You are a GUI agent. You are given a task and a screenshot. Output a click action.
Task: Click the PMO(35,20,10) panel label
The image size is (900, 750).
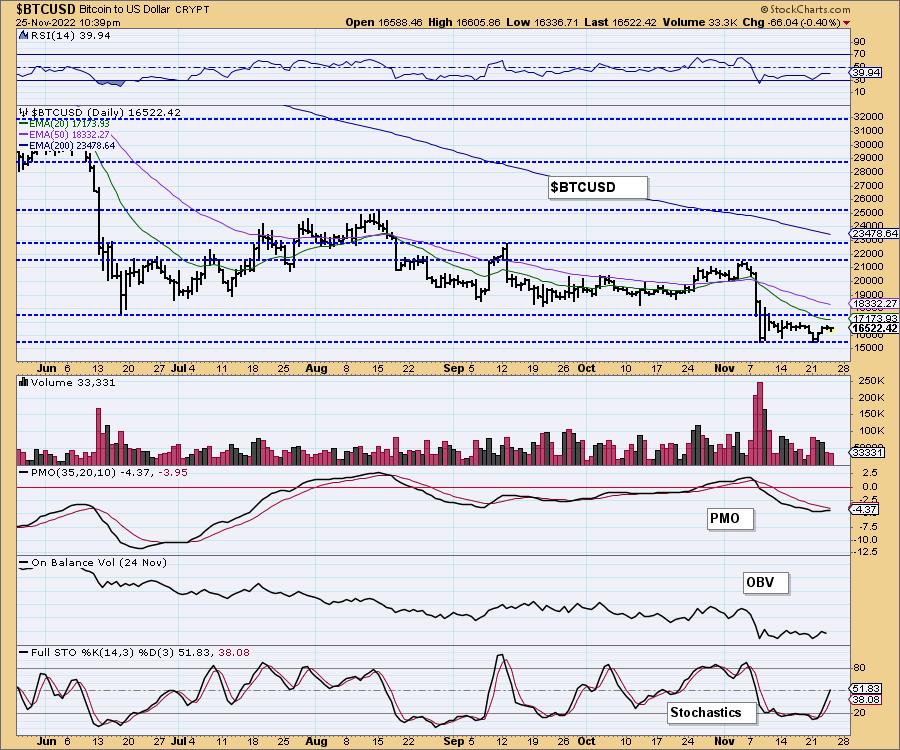tap(110, 472)
